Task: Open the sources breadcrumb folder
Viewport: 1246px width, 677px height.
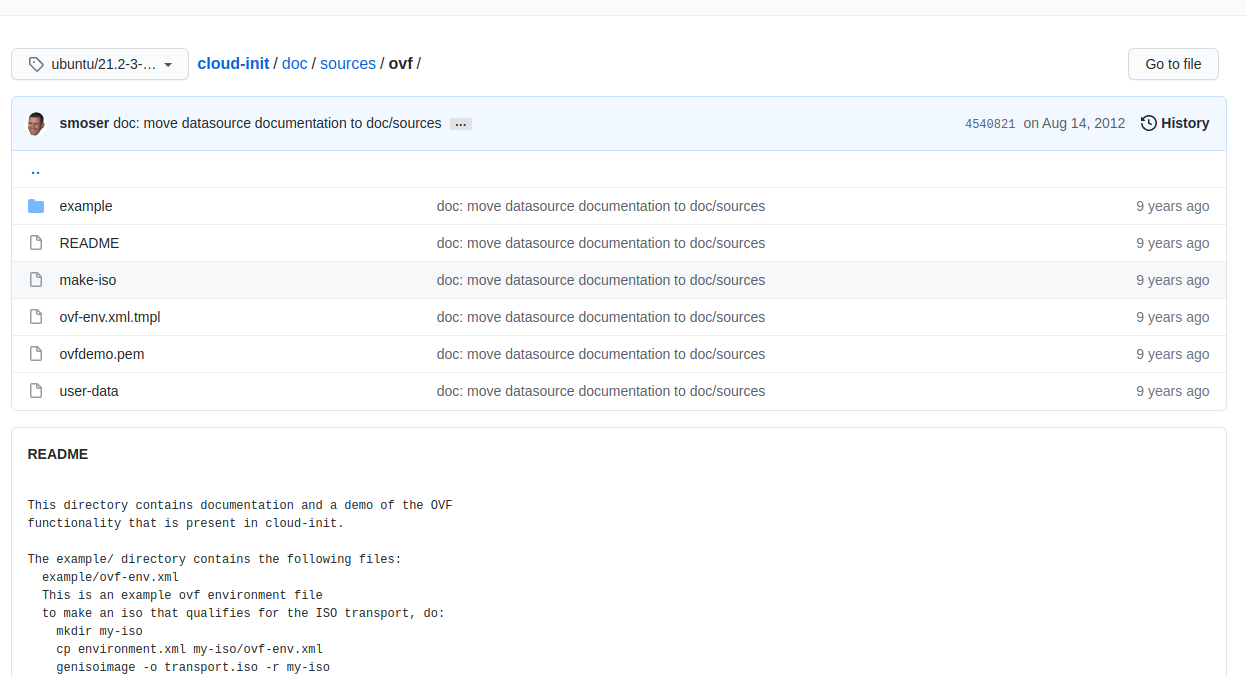Action: [348, 63]
